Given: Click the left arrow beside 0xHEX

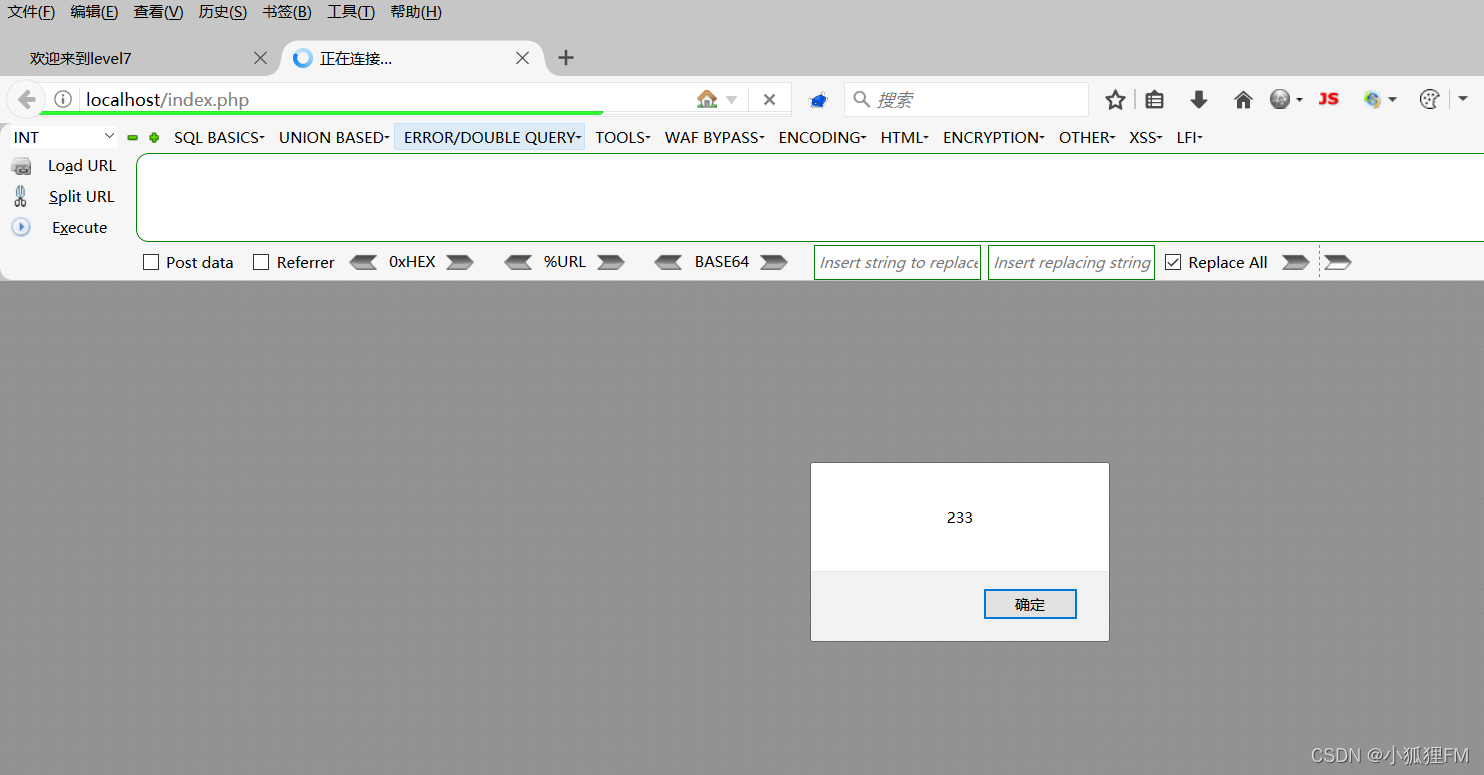Looking at the screenshot, I should (x=363, y=262).
